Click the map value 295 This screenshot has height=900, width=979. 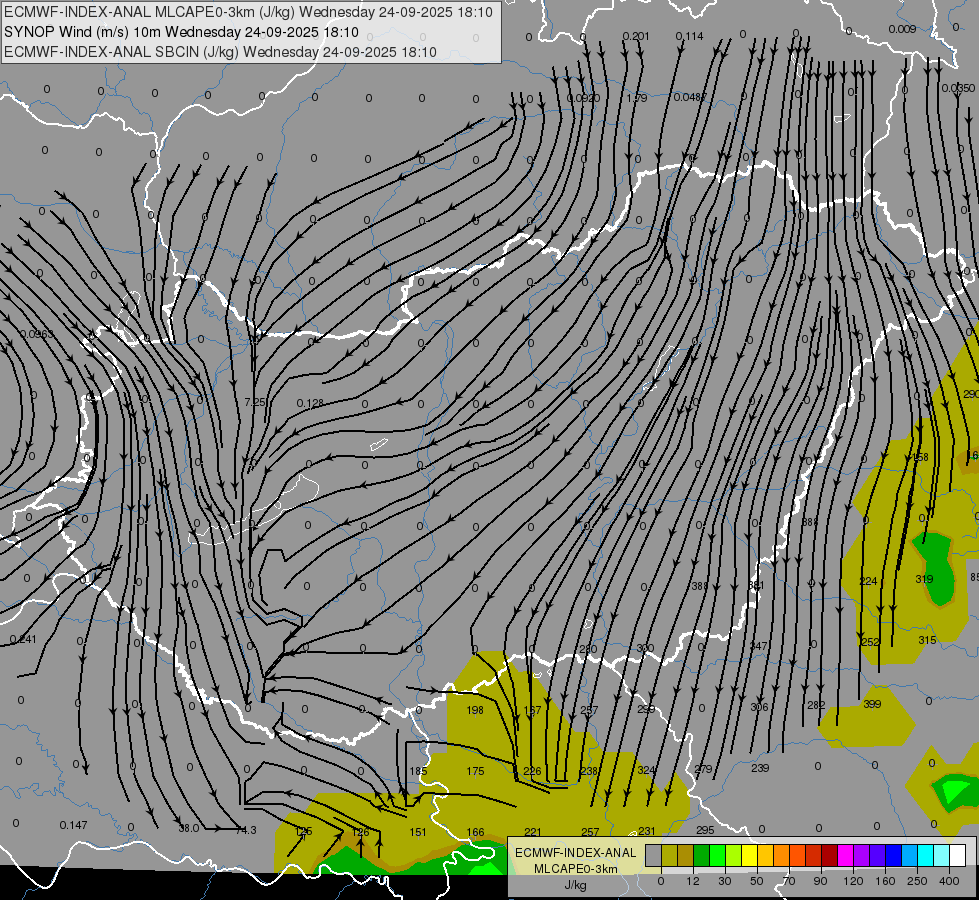[705, 830]
